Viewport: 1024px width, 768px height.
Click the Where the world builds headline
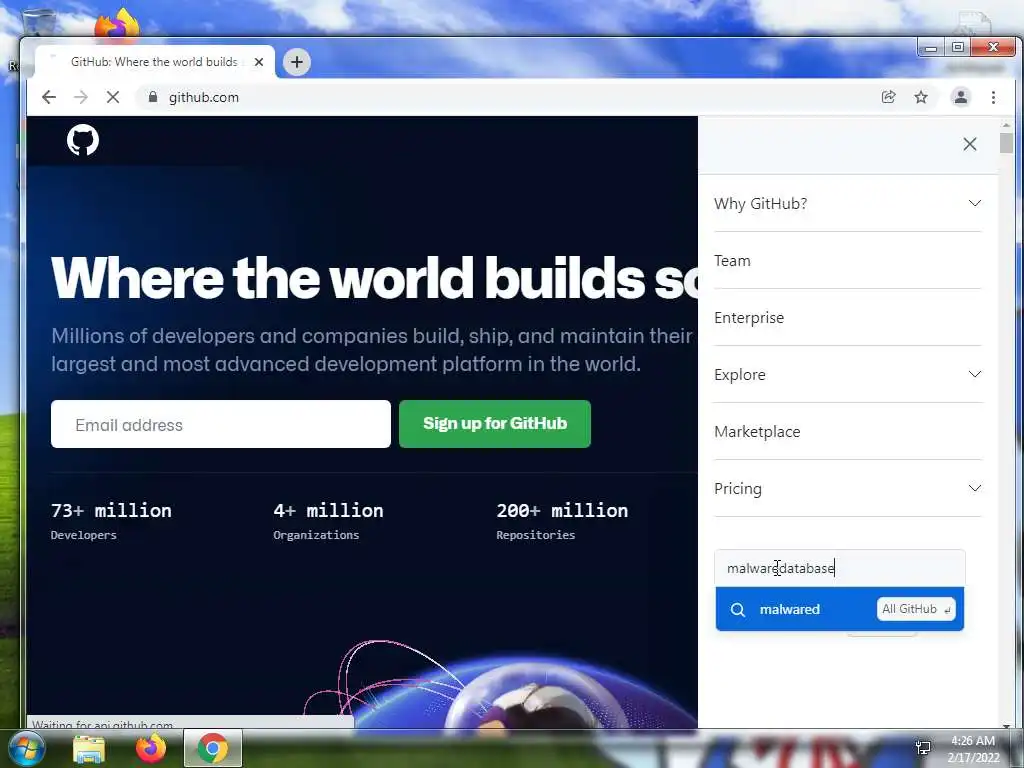374,278
